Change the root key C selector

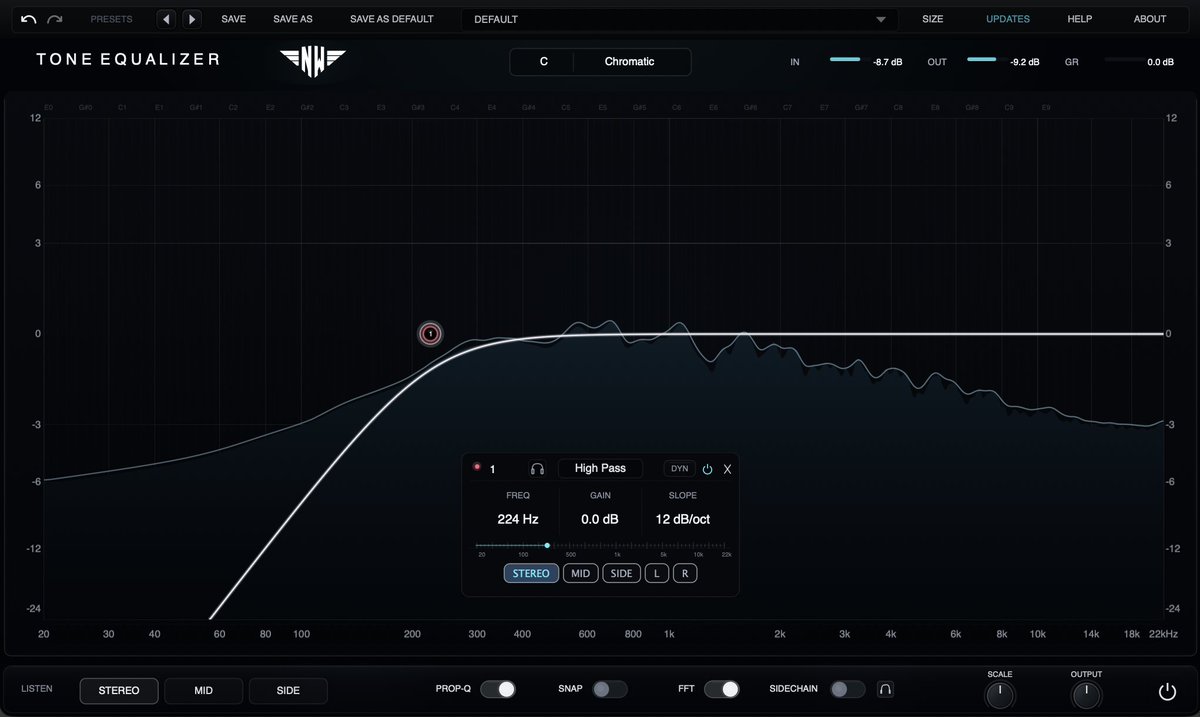coord(543,62)
